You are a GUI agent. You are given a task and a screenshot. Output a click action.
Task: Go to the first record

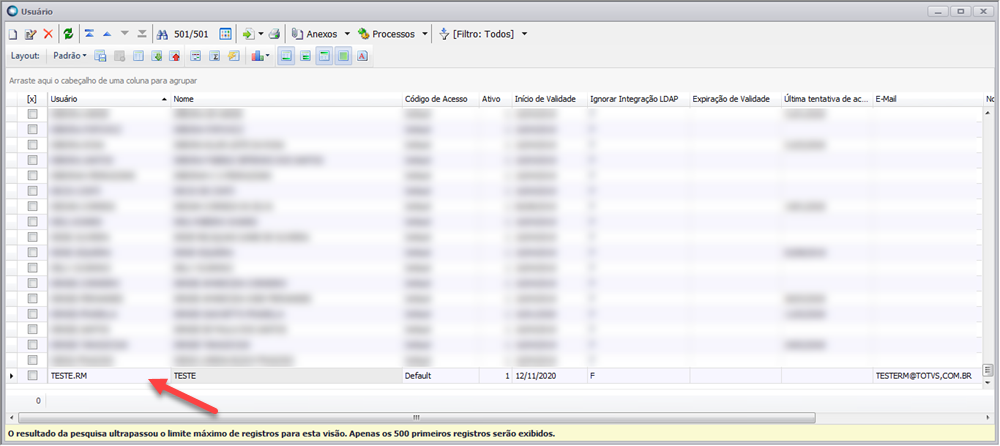(x=90, y=34)
